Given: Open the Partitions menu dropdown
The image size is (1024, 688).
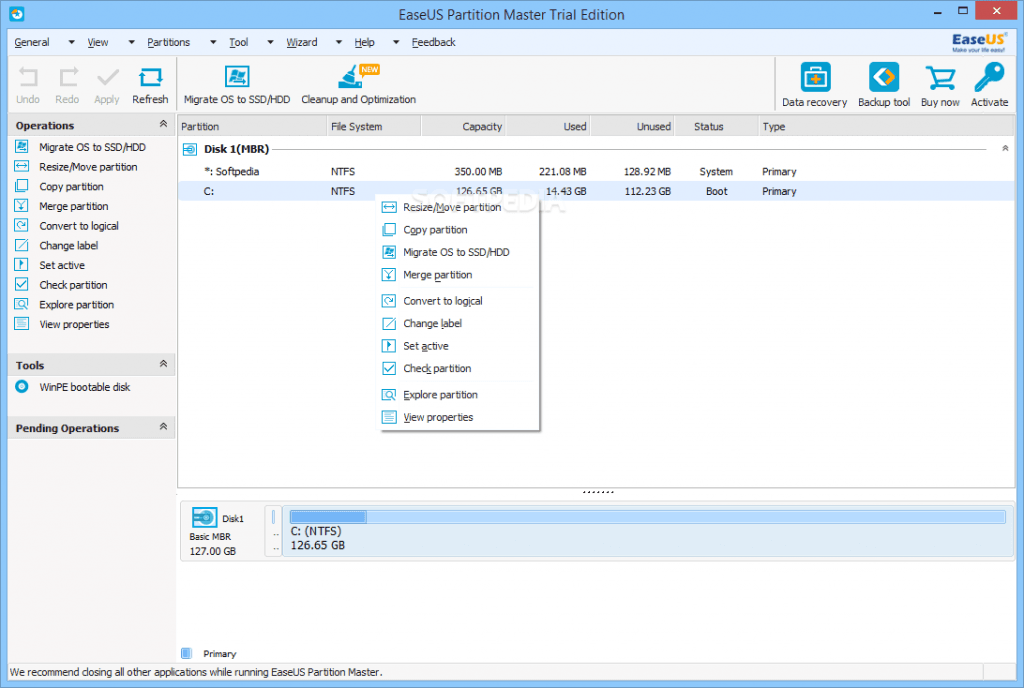Looking at the screenshot, I should 168,42.
